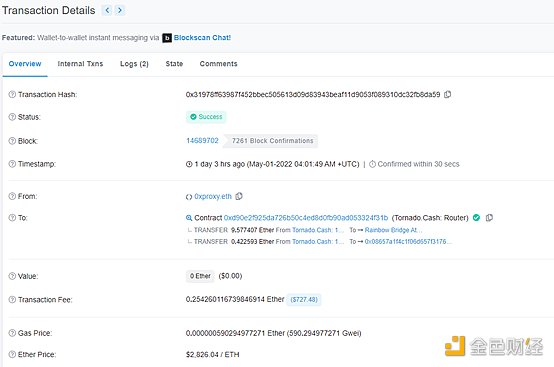This screenshot has width=554, height=367.
Task: Open the 0xproxy.eth sender address
Action: pyautogui.click(x=213, y=196)
